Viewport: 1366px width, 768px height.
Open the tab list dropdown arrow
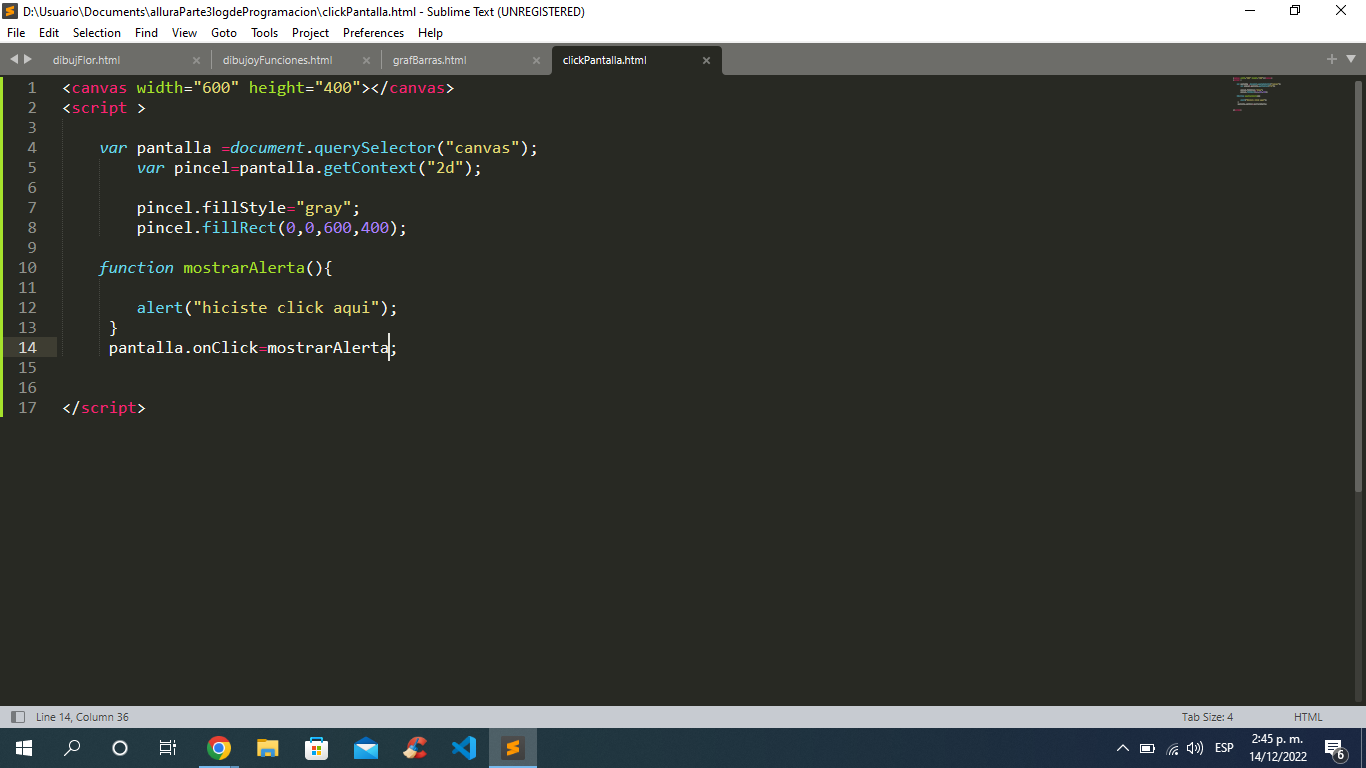point(1350,59)
